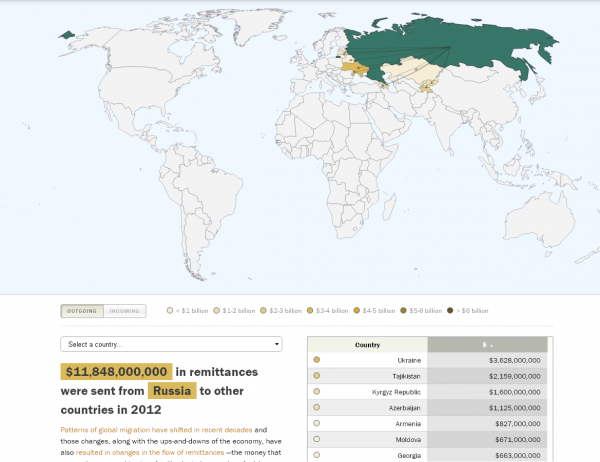Select the Armenia row in the table
This screenshot has height=462, width=600.
pyautogui.click(x=428, y=424)
